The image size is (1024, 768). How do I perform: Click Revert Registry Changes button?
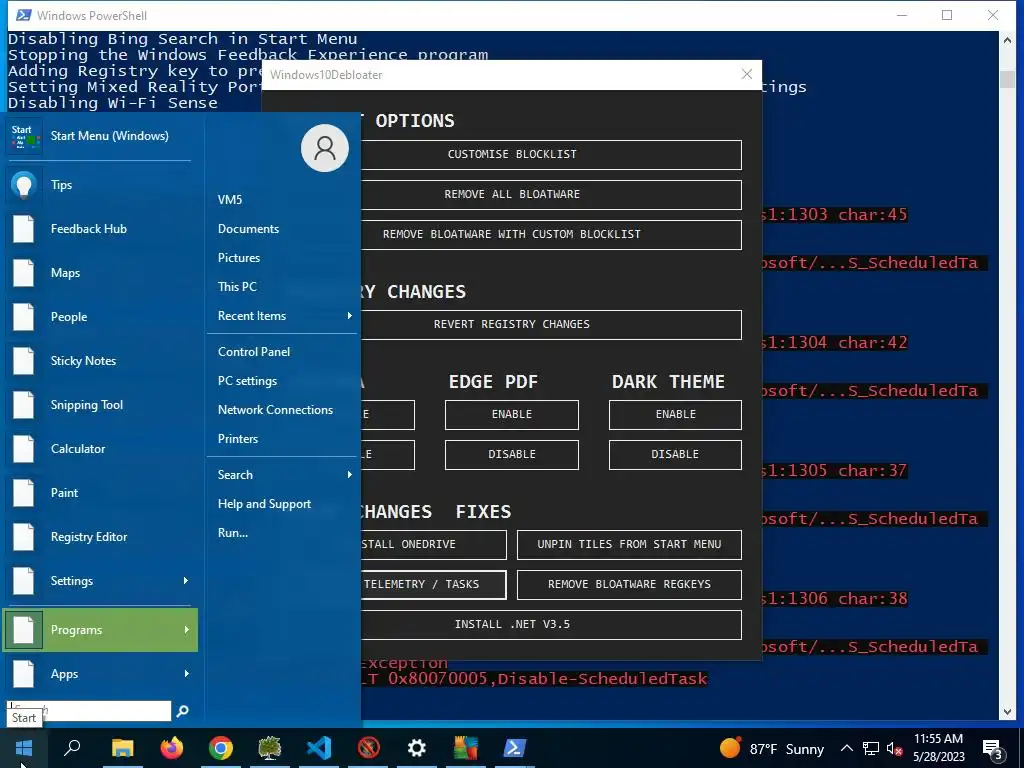[551, 325]
